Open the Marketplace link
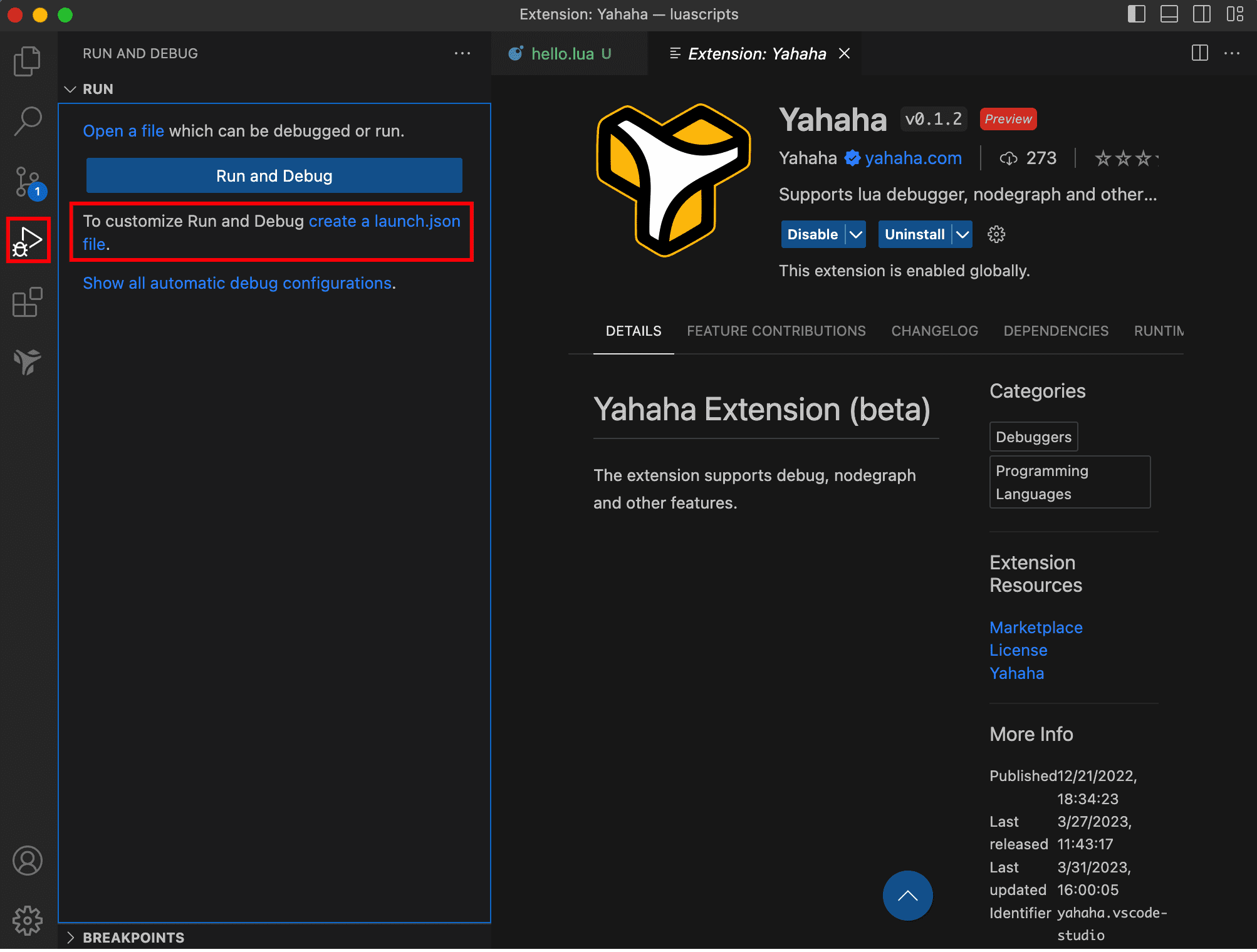 (1035, 627)
